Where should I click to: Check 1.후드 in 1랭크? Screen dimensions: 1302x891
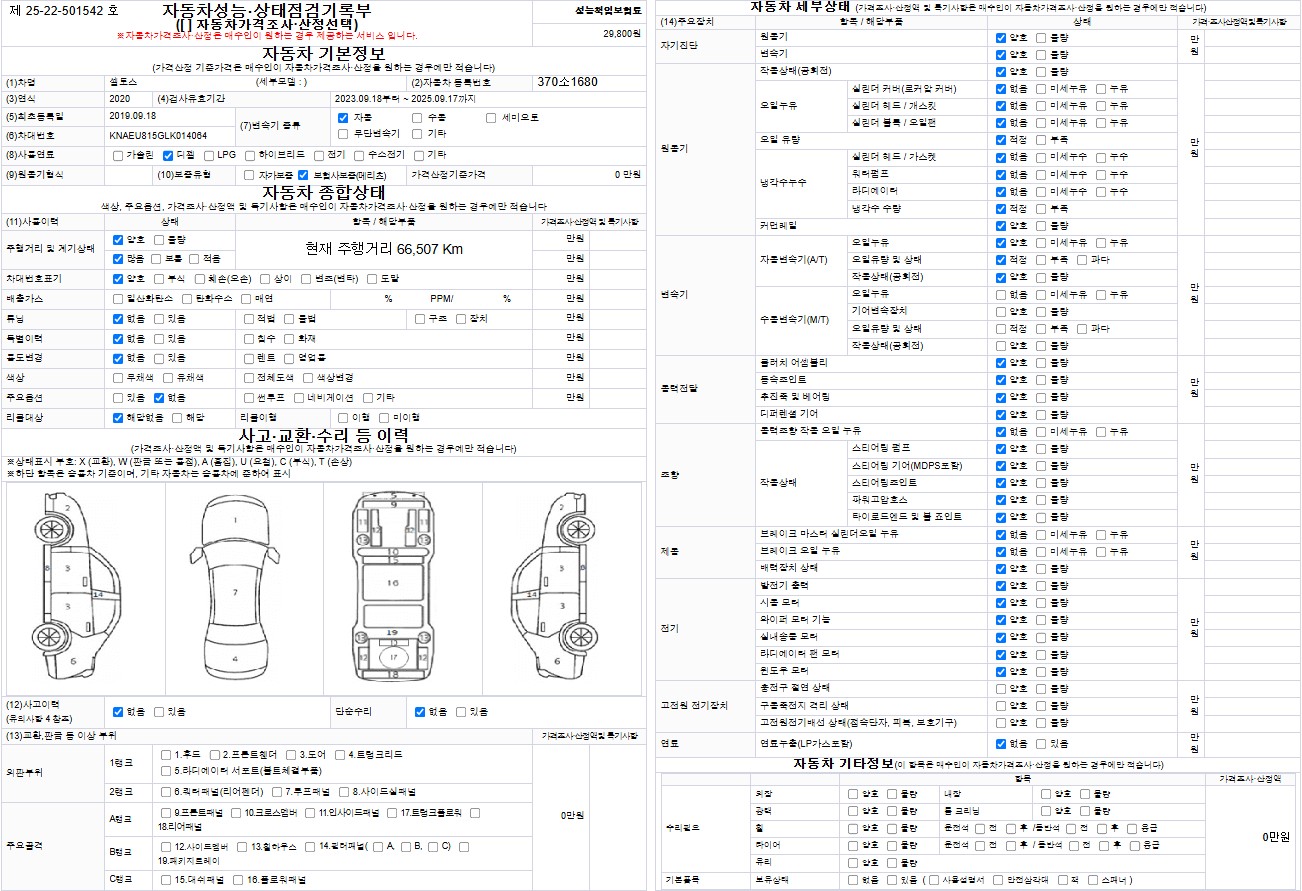pos(166,754)
